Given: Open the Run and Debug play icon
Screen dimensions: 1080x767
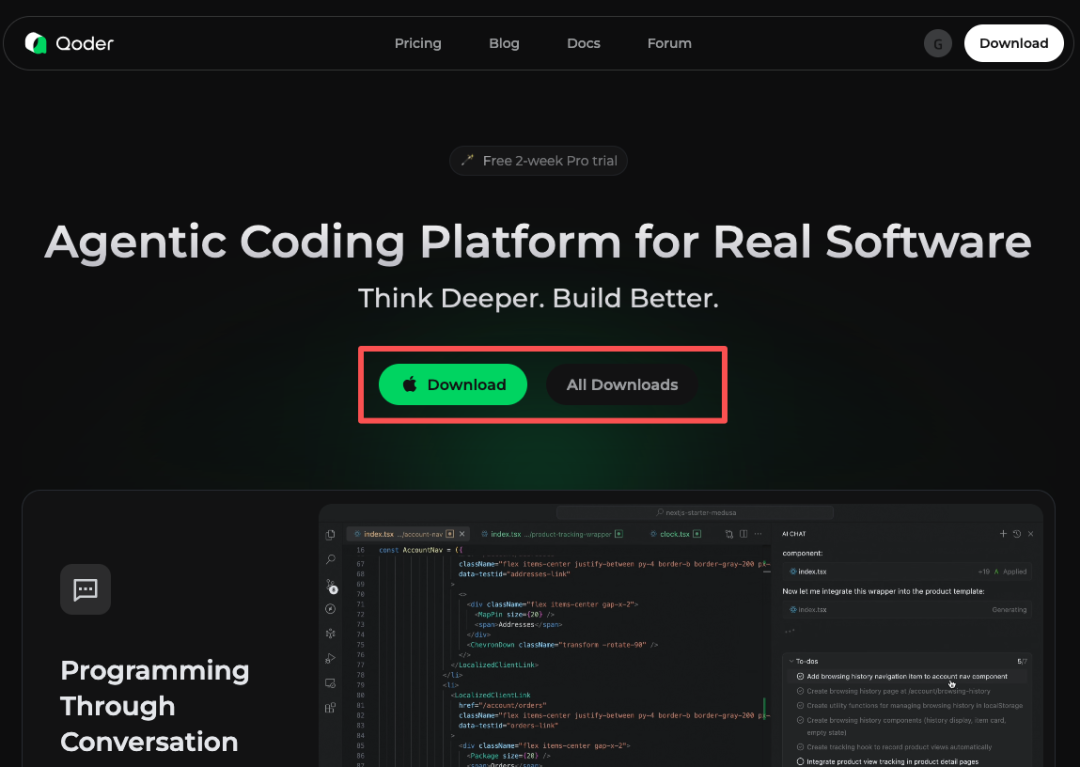Looking at the screenshot, I should 331,658.
